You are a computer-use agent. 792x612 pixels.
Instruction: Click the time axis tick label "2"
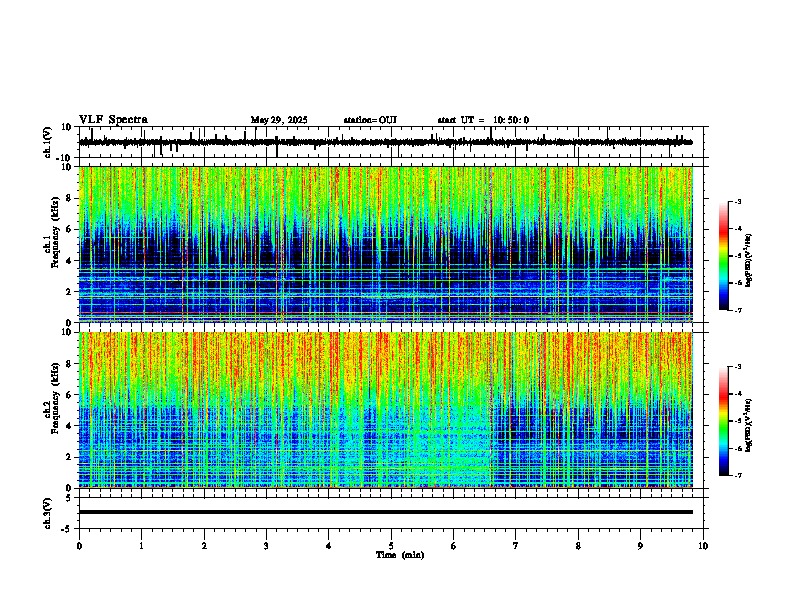(204, 546)
